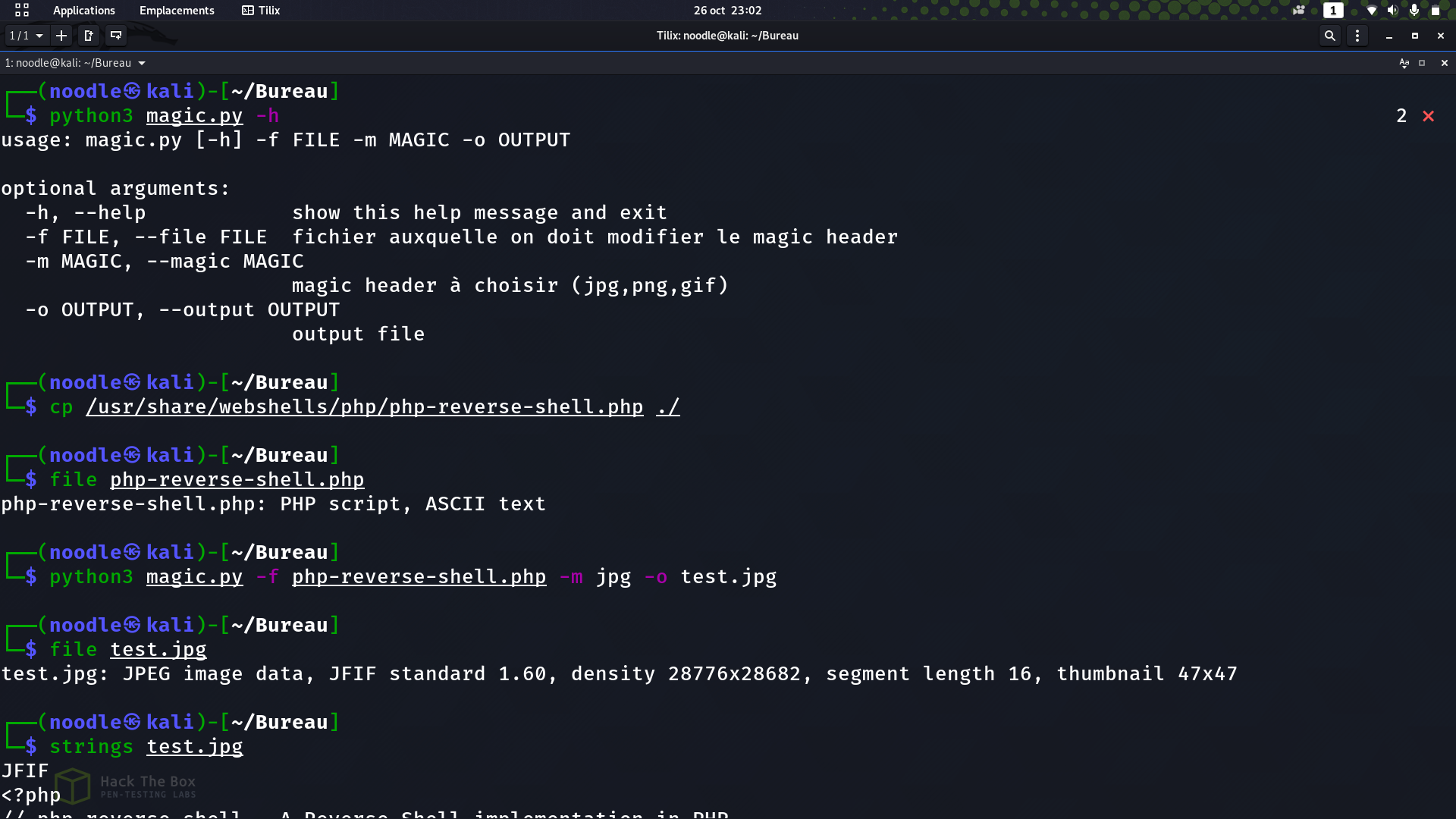The height and width of the screenshot is (819, 1456).
Task: Open the 26 oct 23:02 clock
Action: tap(727, 10)
